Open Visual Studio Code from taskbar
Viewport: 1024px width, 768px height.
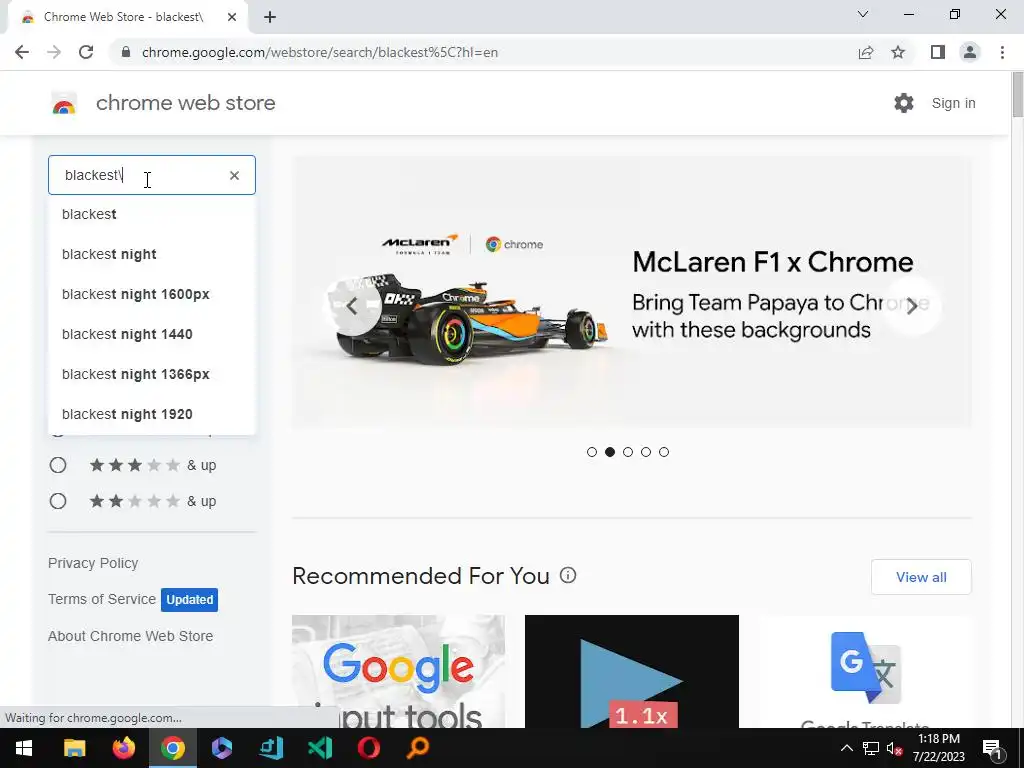click(320, 748)
